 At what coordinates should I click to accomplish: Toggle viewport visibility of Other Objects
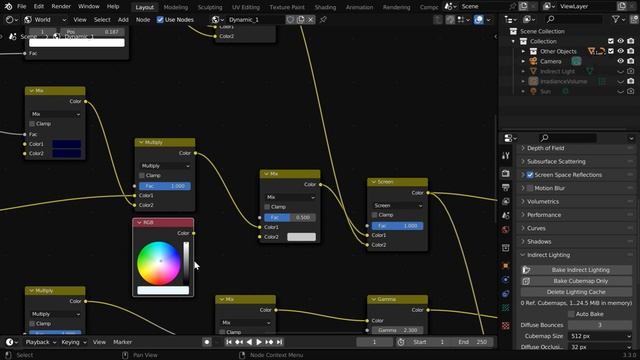pos(620,51)
